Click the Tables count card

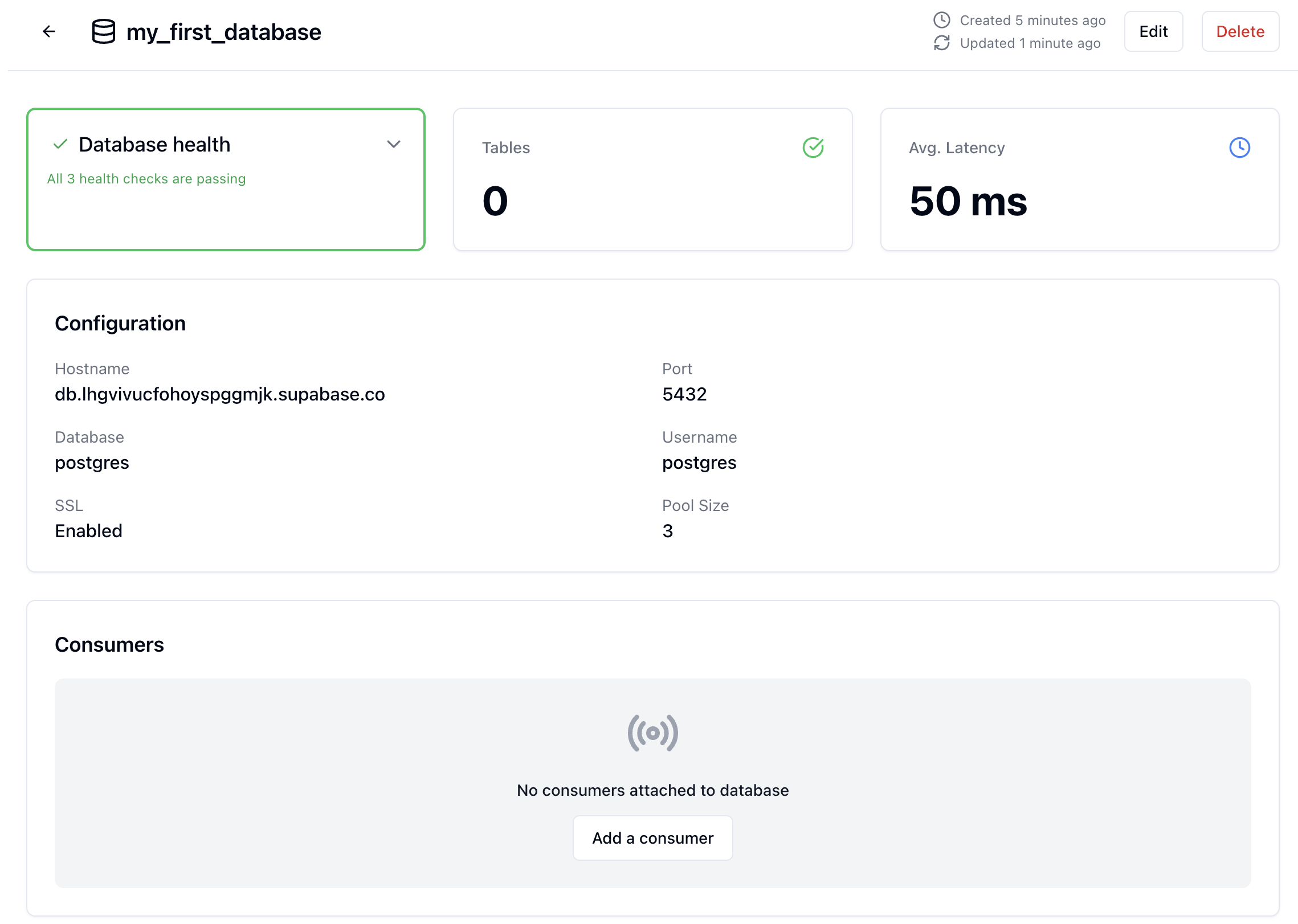point(653,179)
